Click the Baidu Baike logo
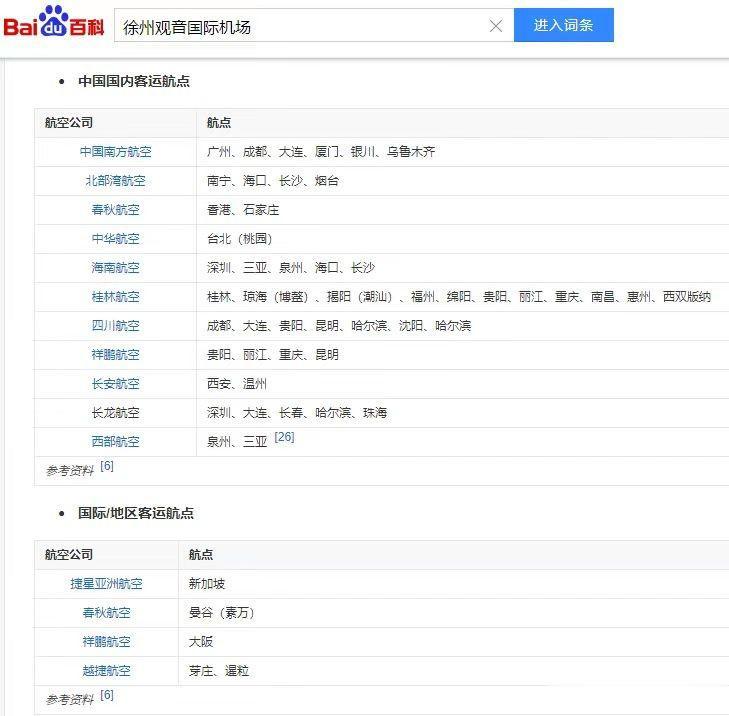Viewport: 729px width, 716px height. pyautogui.click(x=53, y=21)
